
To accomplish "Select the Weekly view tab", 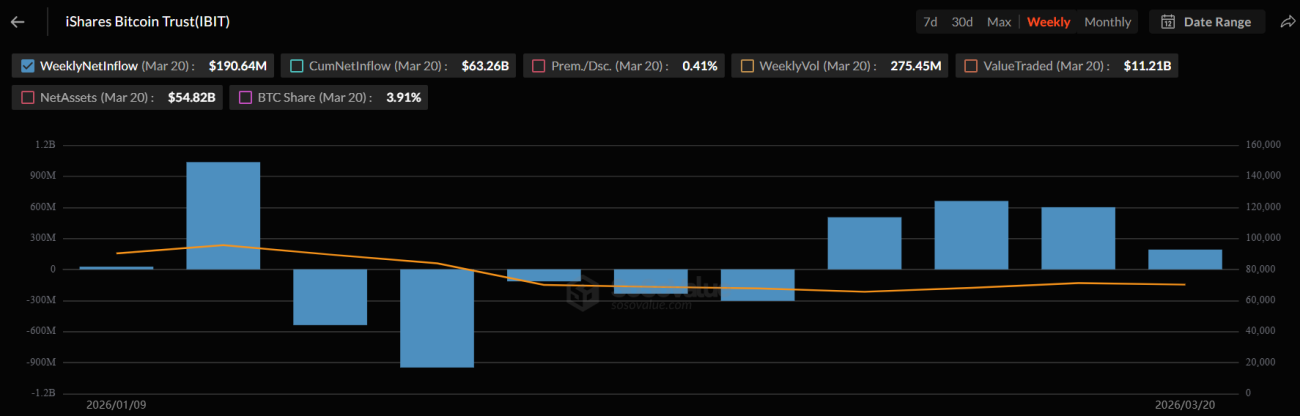I will tap(1048, 22).
